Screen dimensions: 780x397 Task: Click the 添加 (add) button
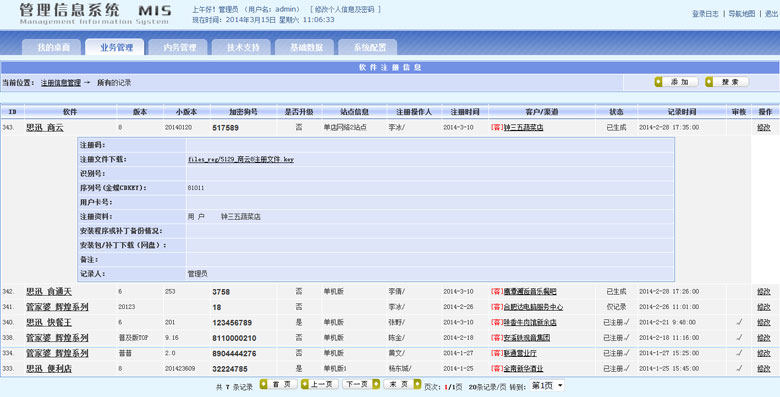point(676,82)
